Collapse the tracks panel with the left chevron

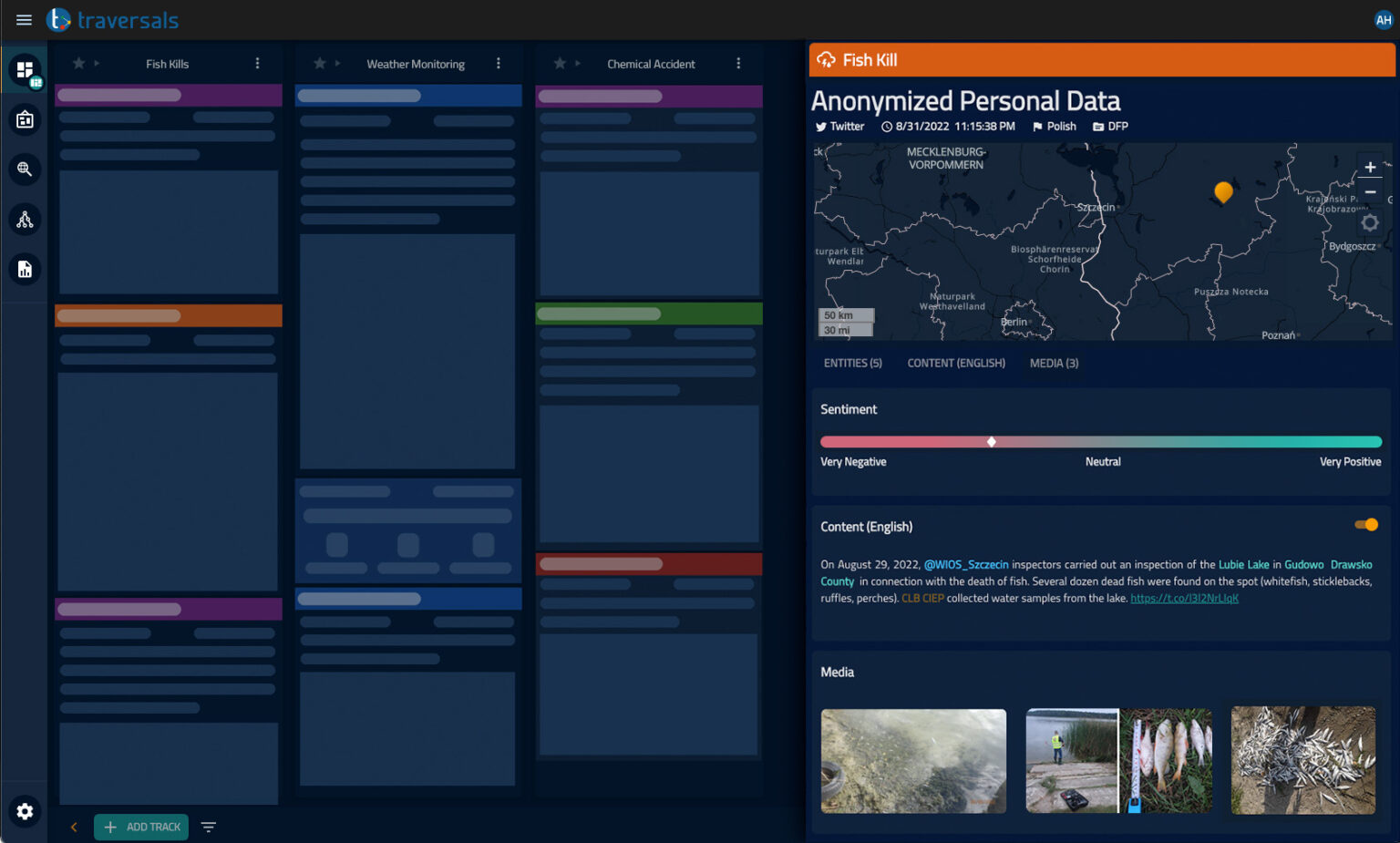74,827
